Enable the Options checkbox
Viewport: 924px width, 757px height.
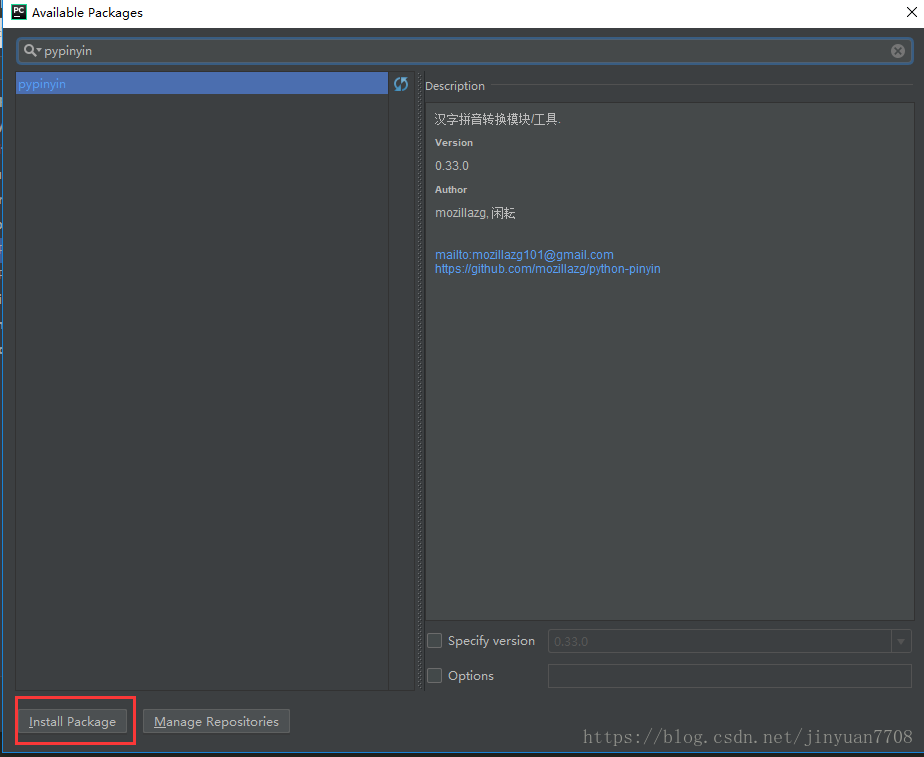(x=434, y=675)
